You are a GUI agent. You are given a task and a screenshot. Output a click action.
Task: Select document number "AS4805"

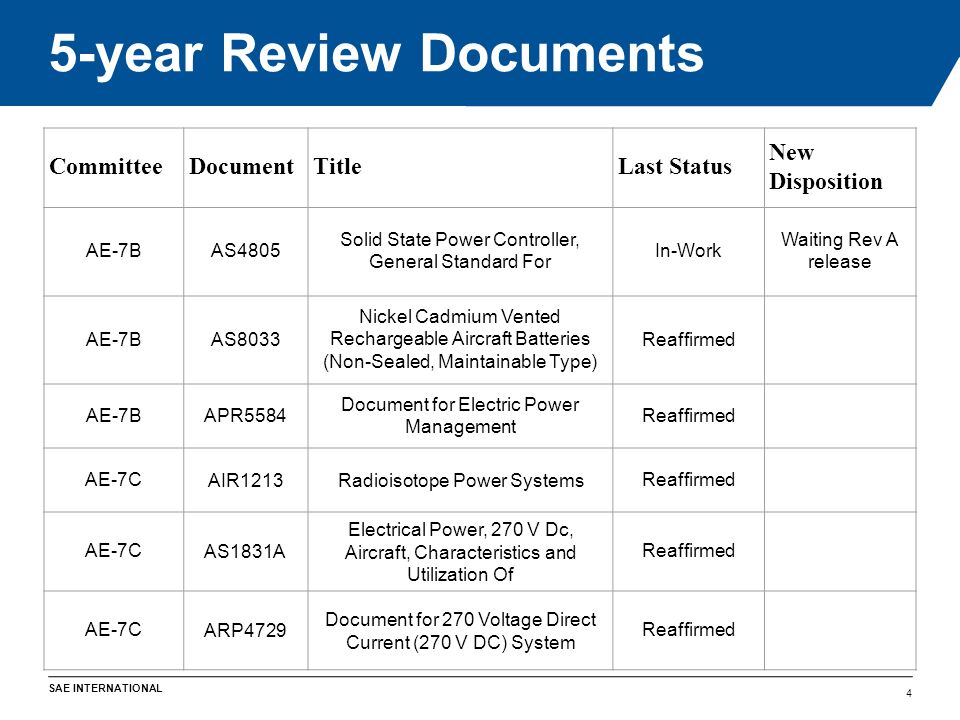(245, 250)
